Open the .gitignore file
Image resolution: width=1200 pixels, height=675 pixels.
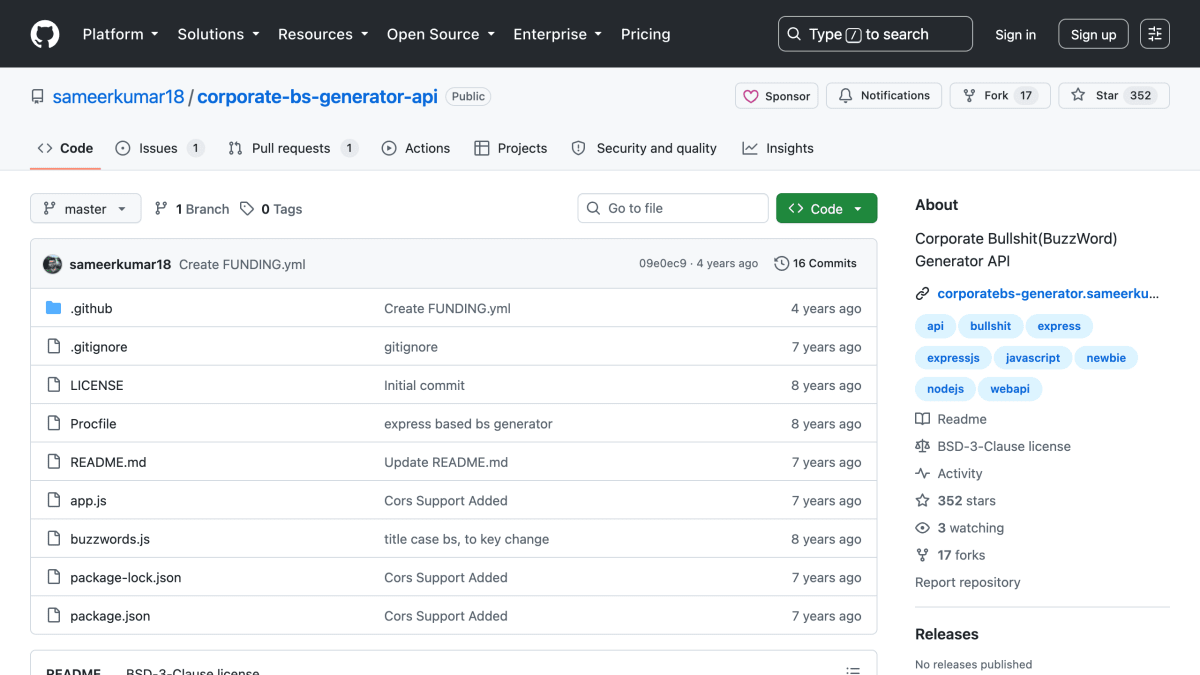click(x=99, y=347)
